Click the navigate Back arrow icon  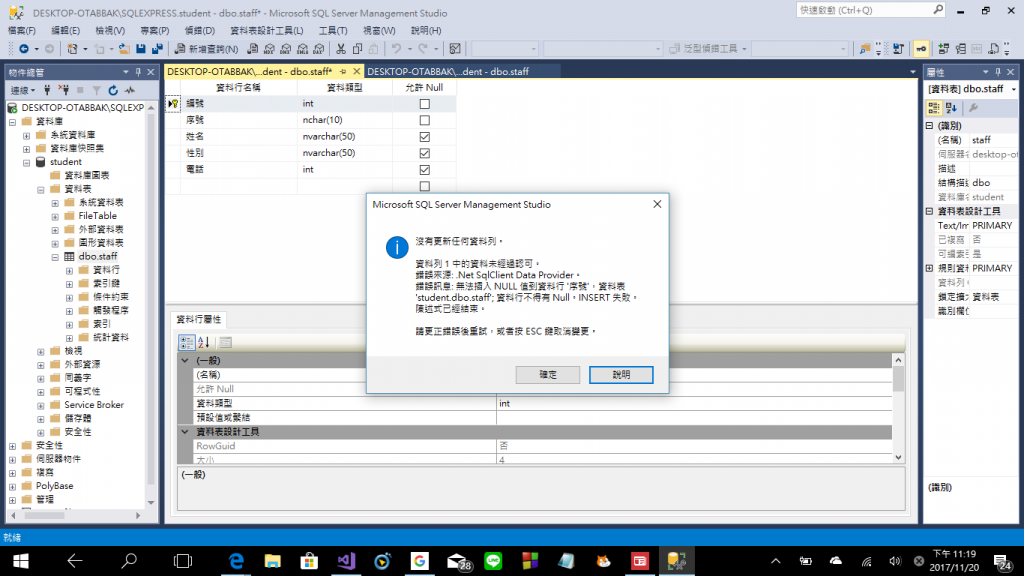pyautogui.click(x=24, y=49)
